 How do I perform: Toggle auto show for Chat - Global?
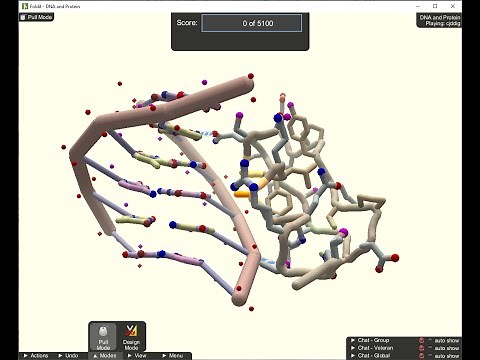(444, 356)
